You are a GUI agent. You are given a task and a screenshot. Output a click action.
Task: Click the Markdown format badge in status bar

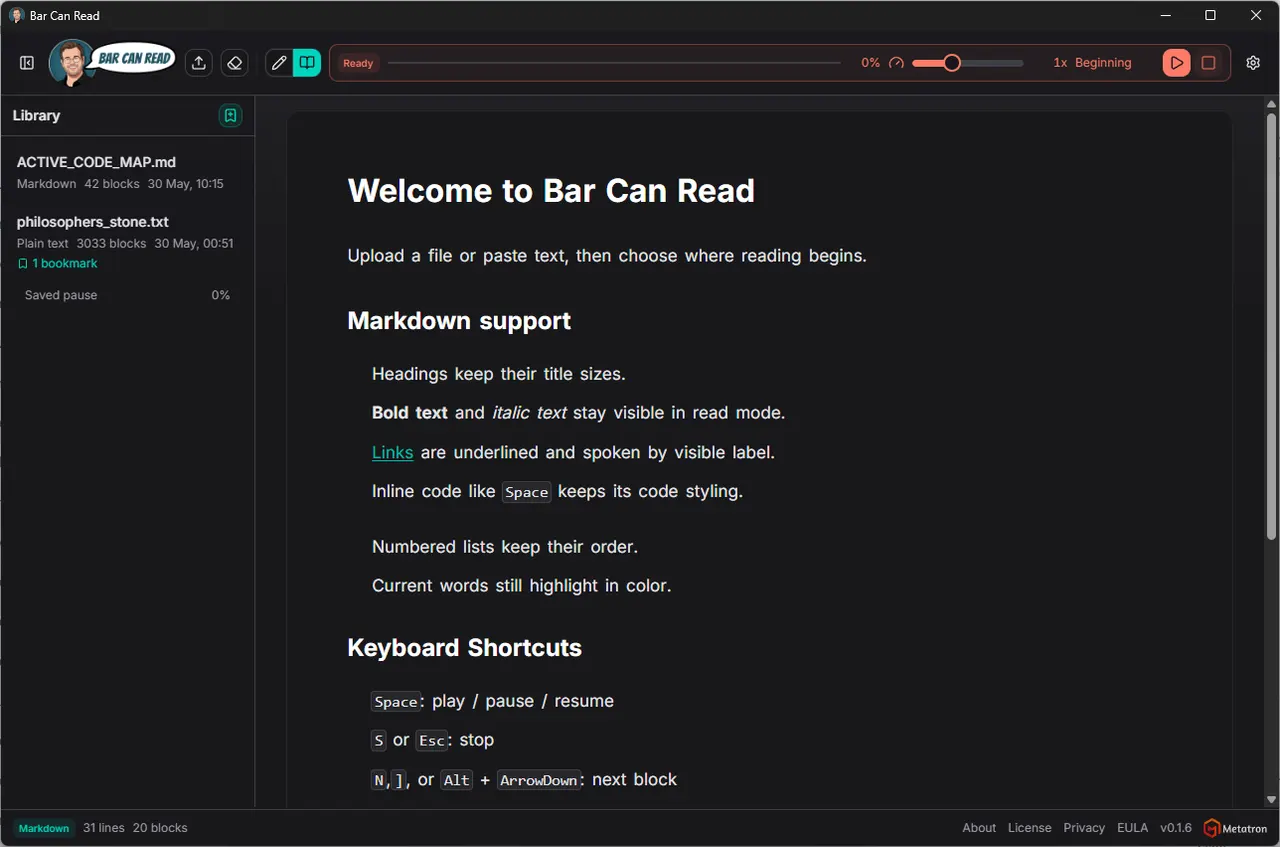point(44,828)
